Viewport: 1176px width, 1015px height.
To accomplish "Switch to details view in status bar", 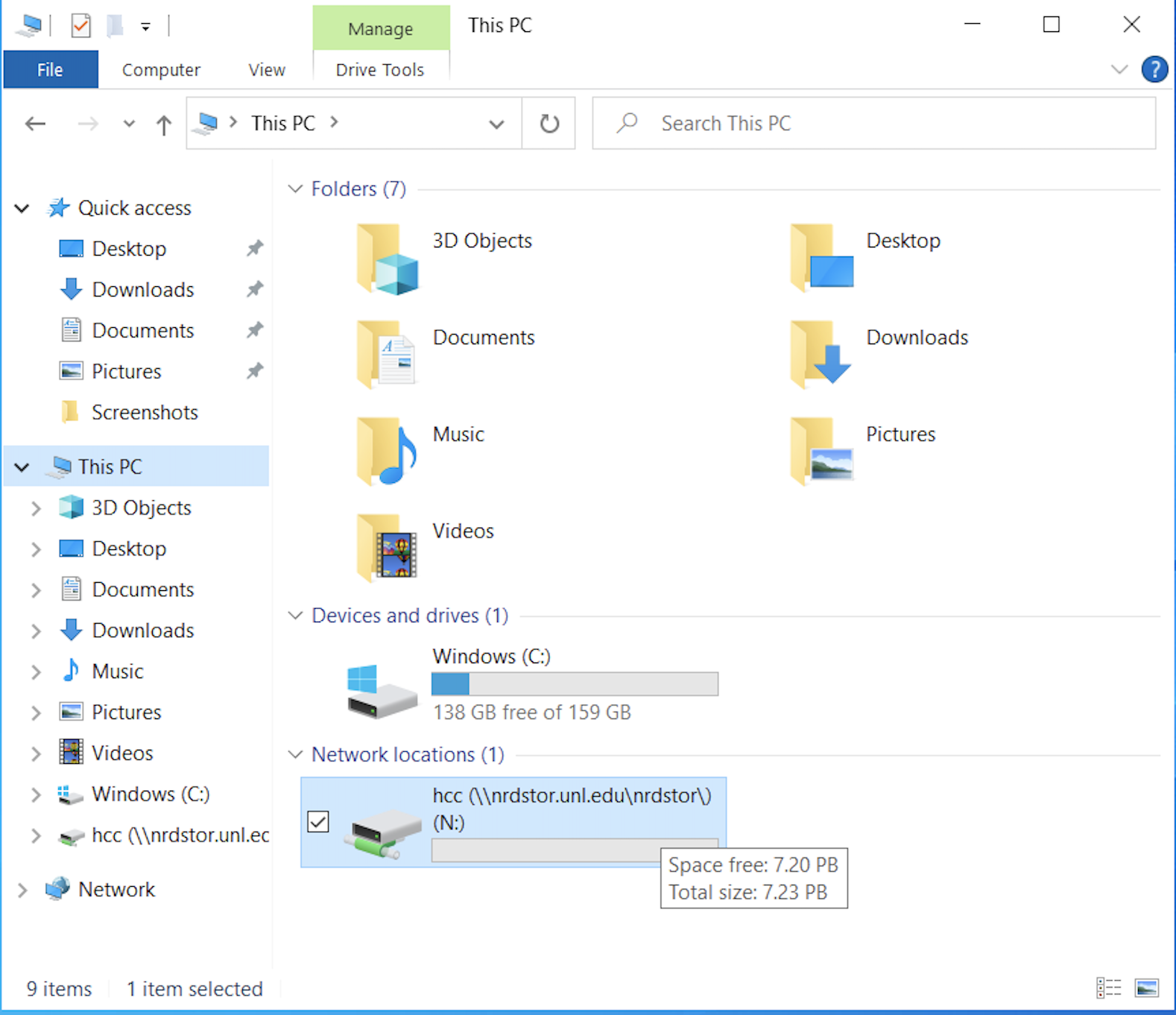I will 1109,988.
